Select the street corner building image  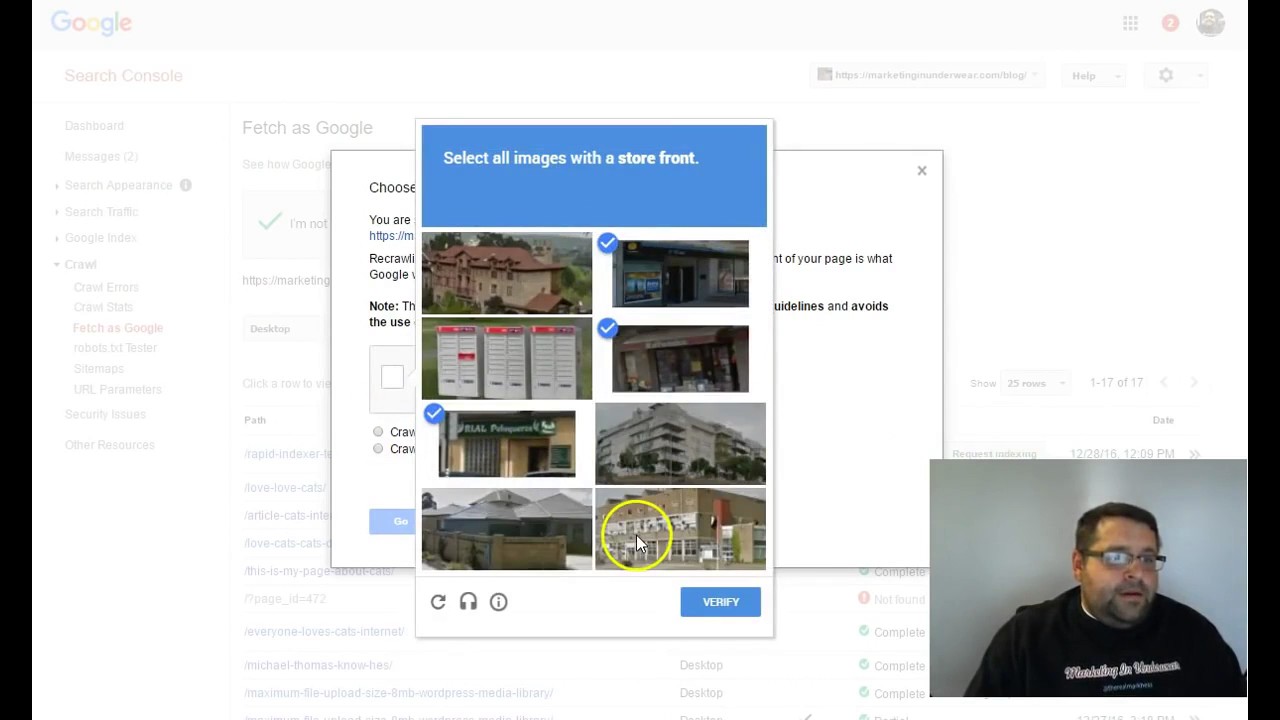click(681, 529)
